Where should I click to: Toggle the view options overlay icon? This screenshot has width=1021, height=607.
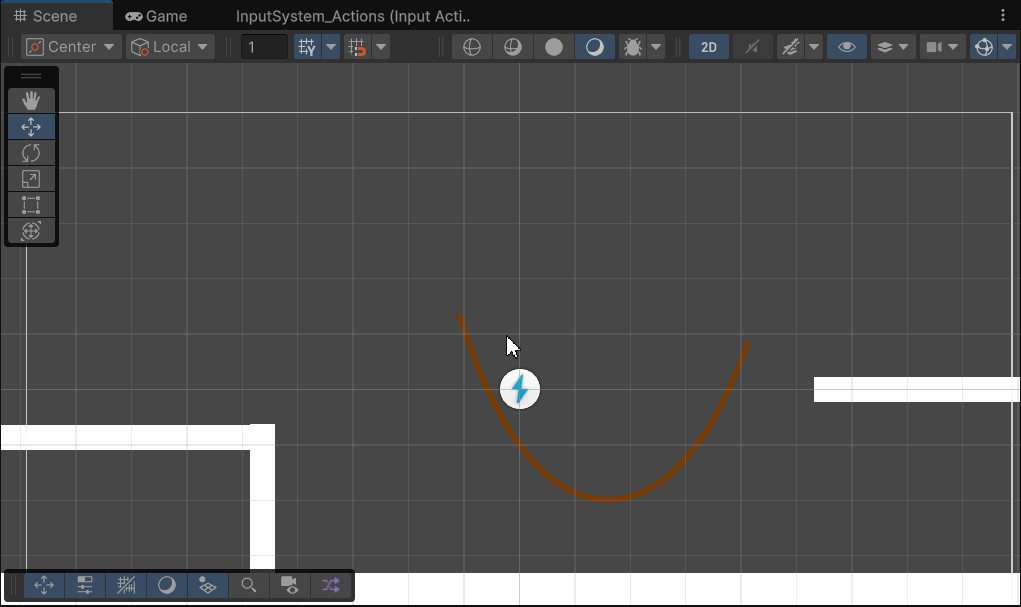pyautogui.click(x=208, y=585)
